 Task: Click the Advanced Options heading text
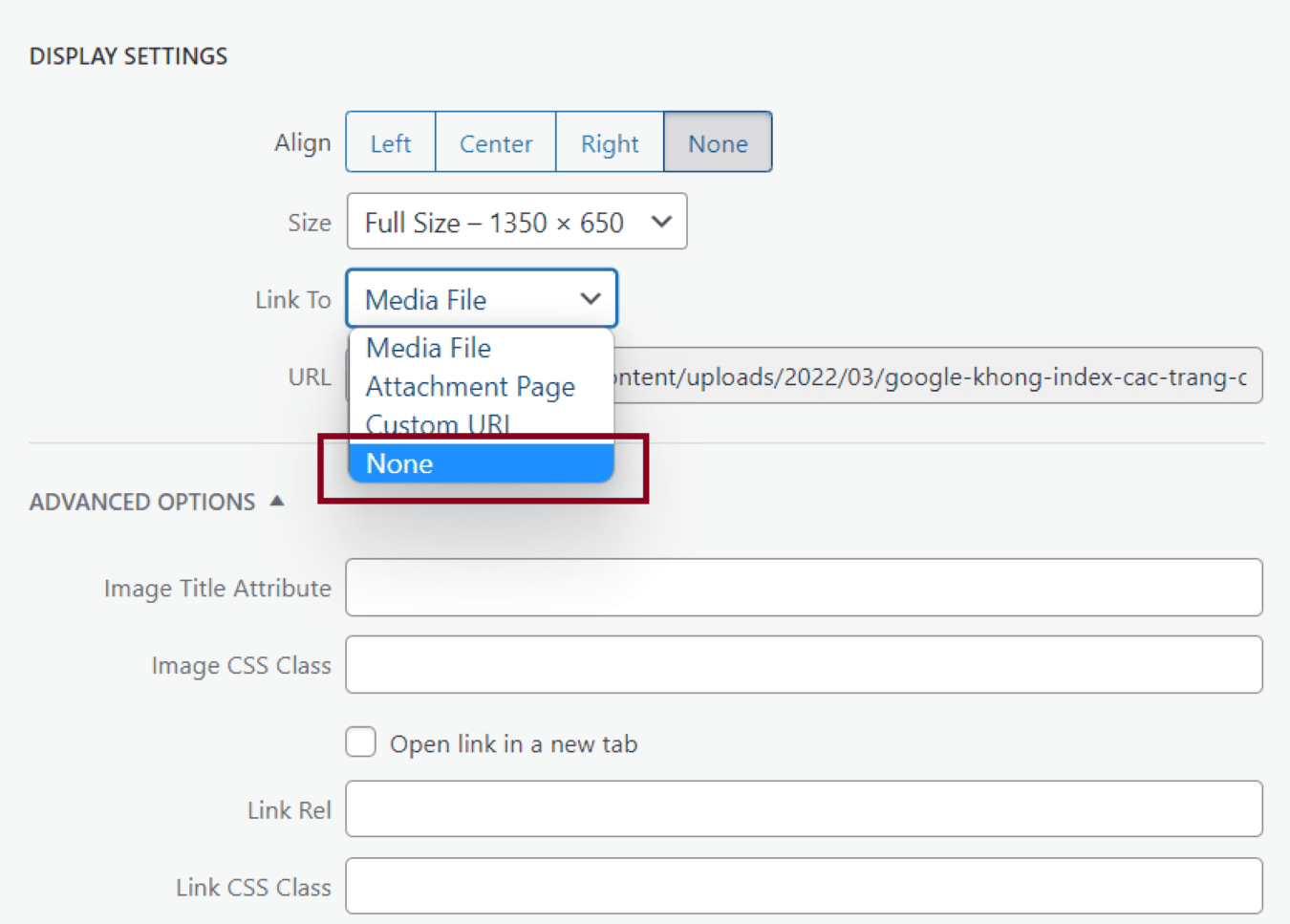click(142, 502)
